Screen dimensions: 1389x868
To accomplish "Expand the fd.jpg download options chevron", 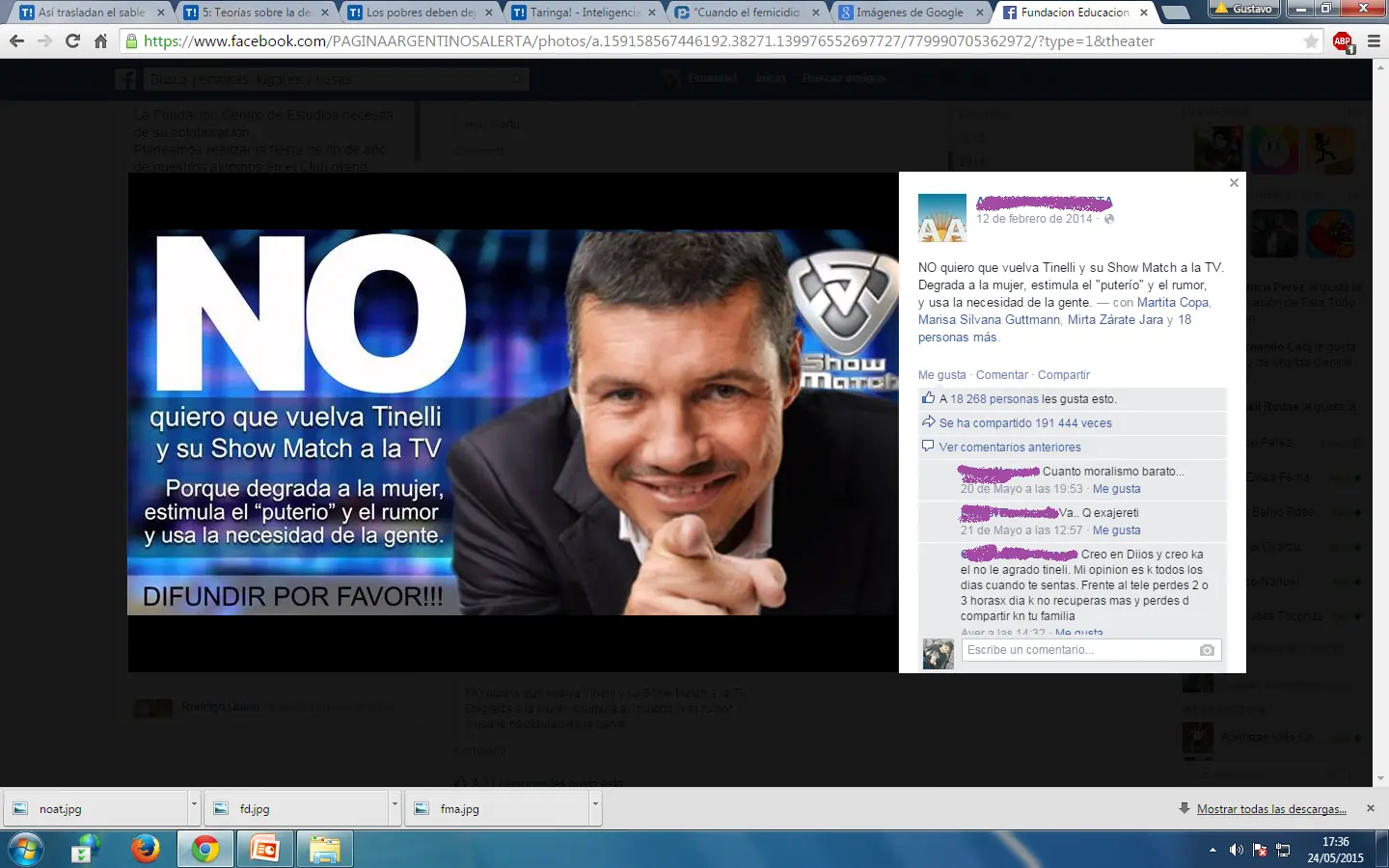I will coord(395,808).
